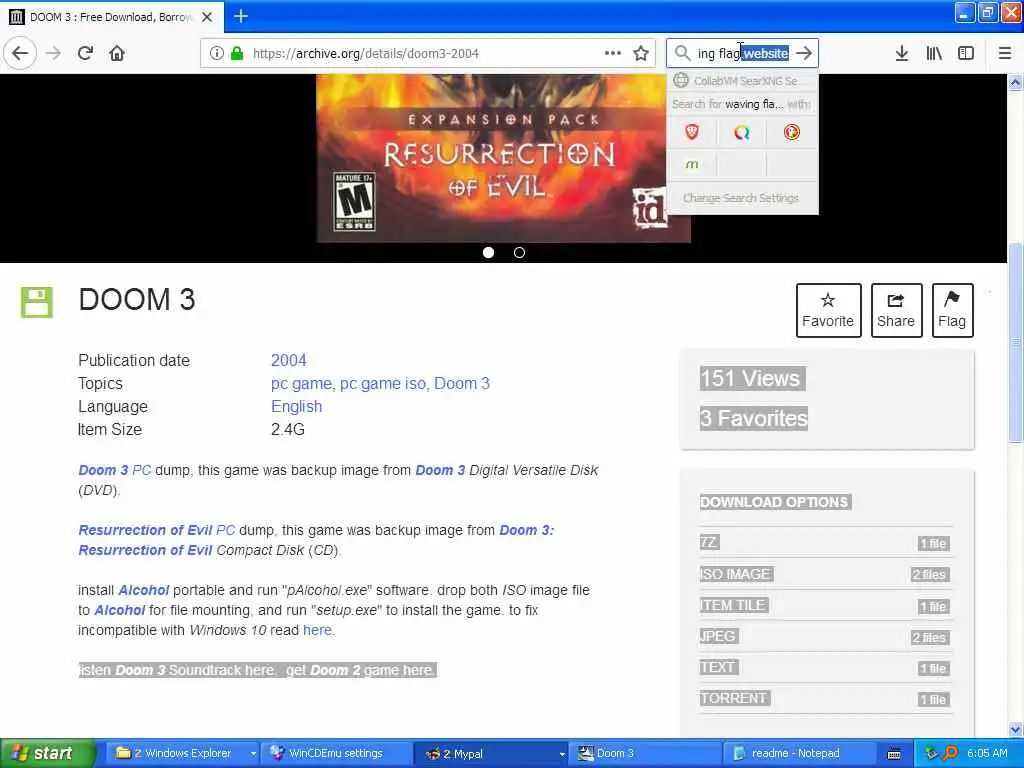
Task: Click into the browser search field
Action: tap(743, 53)
